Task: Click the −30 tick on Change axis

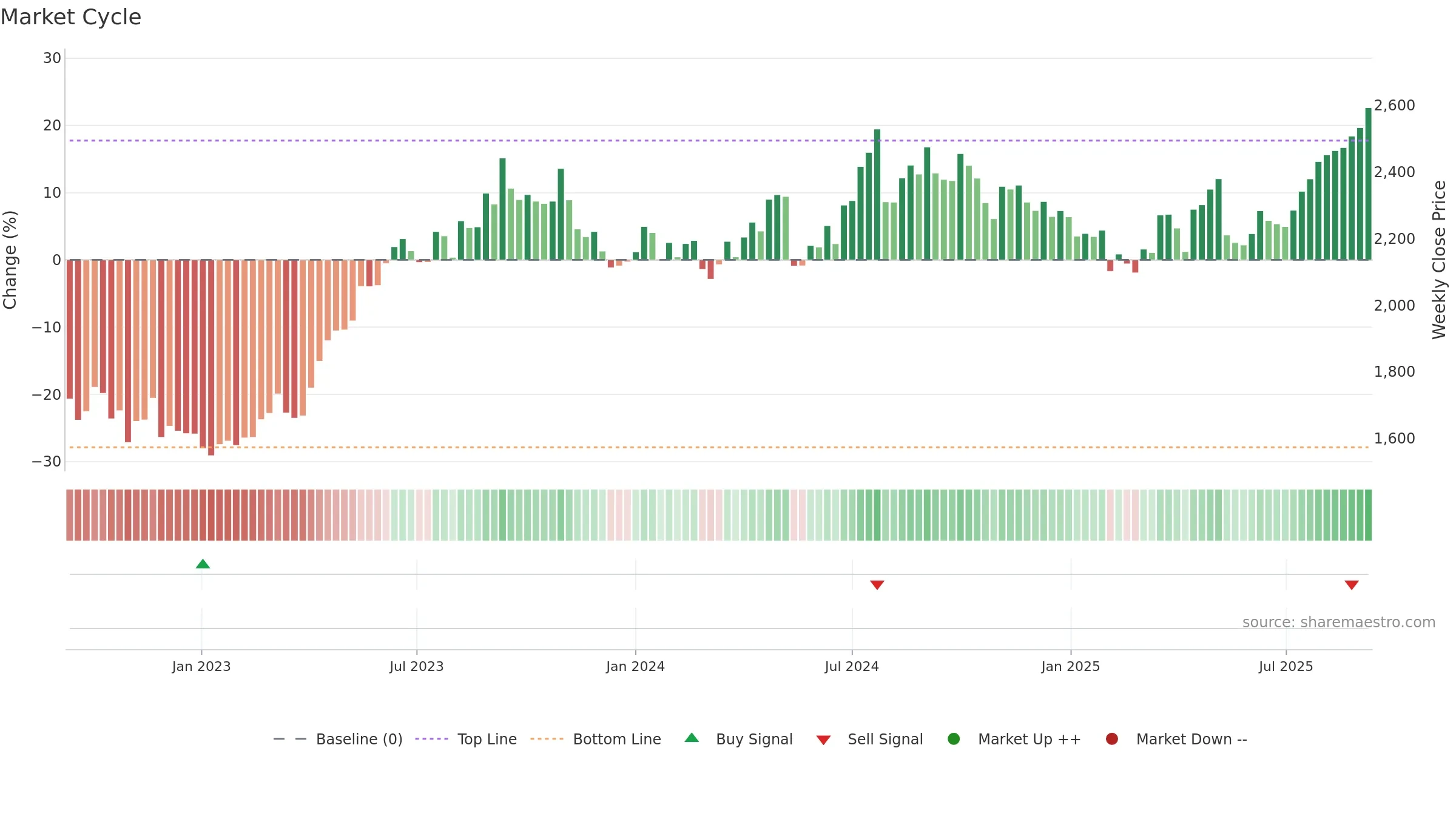Action: pos(47,462)
